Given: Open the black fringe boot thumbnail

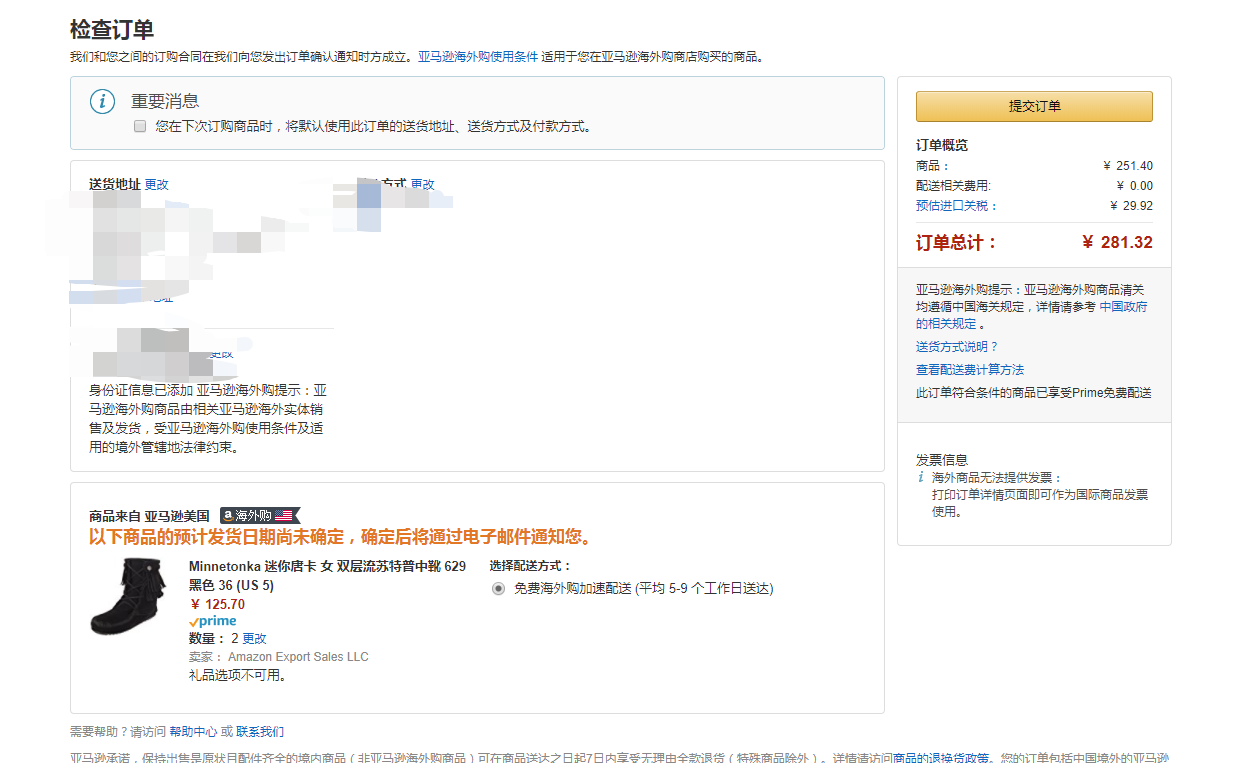Looking at the screenshot, I should click(x=129, y=597).
